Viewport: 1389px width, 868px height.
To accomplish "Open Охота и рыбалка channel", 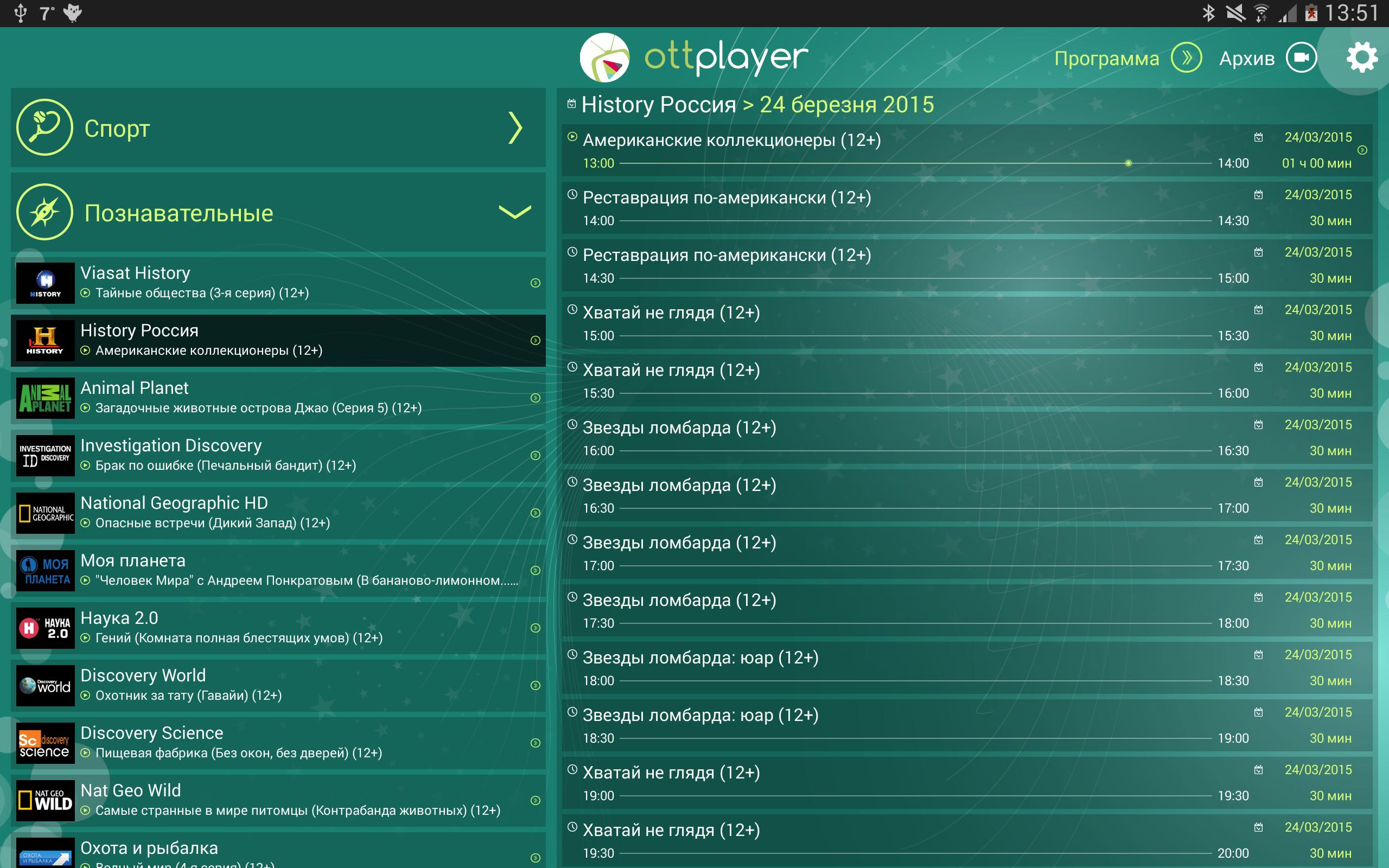I will pos(278,850).
